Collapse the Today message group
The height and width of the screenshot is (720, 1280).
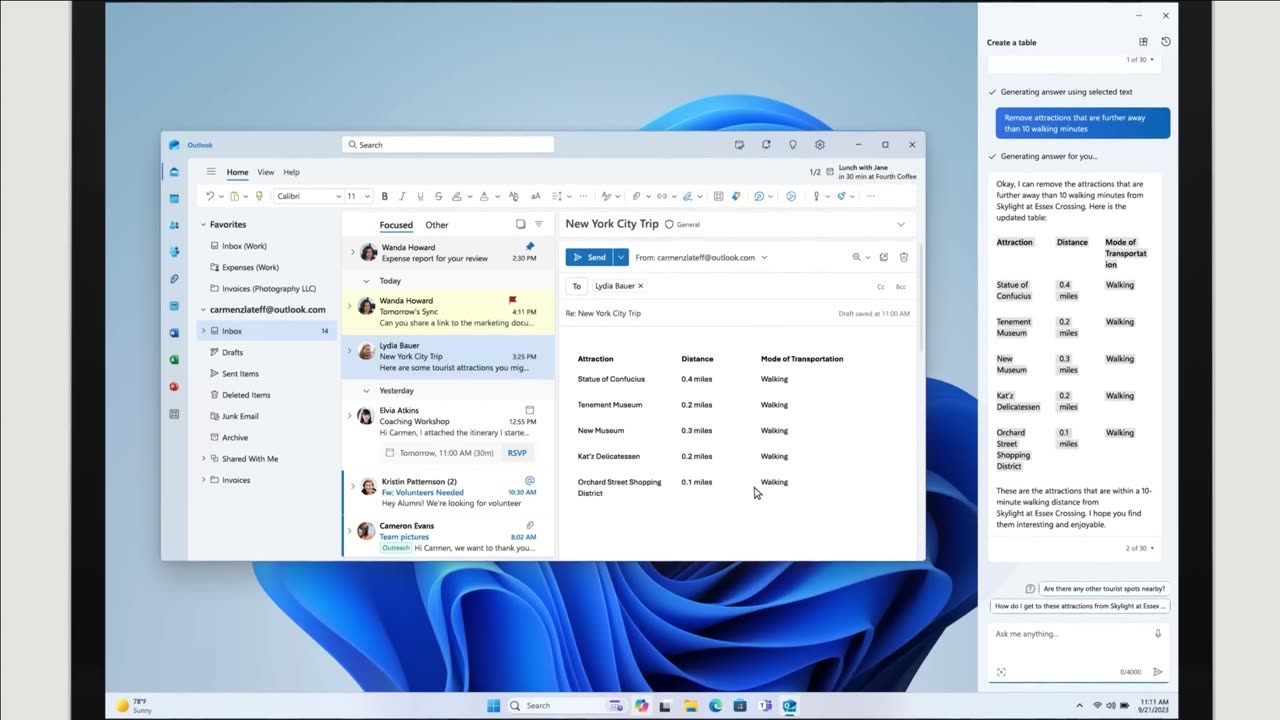(366, 281)
